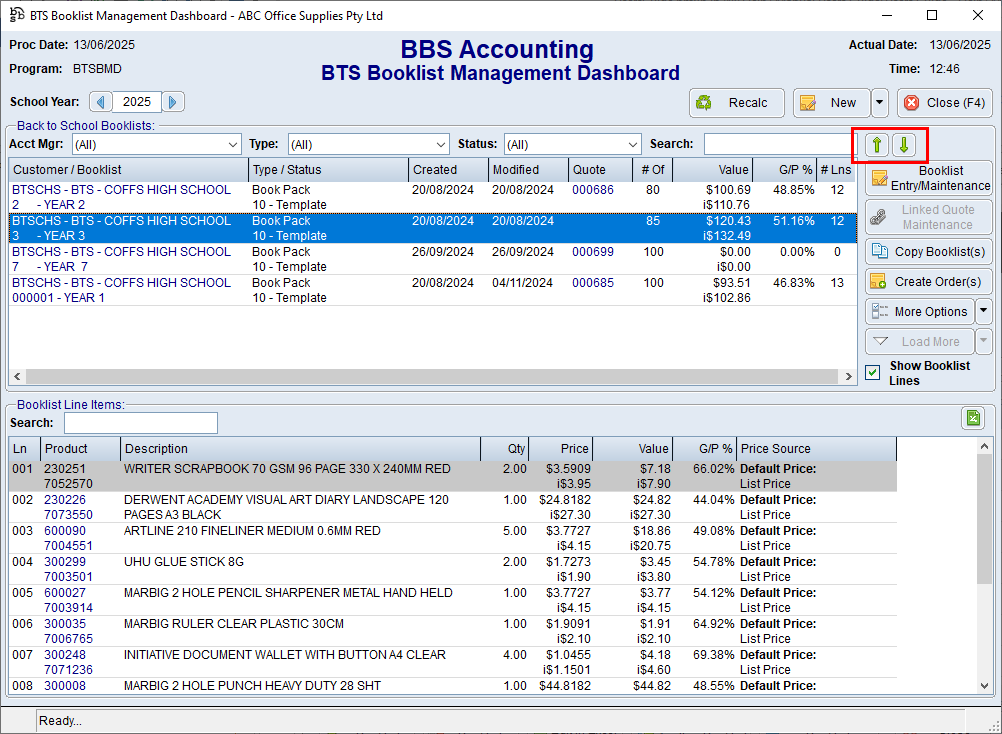This screenshot has width=1002, height=734.
Task: Open More Options
Action: coord(918,312)
